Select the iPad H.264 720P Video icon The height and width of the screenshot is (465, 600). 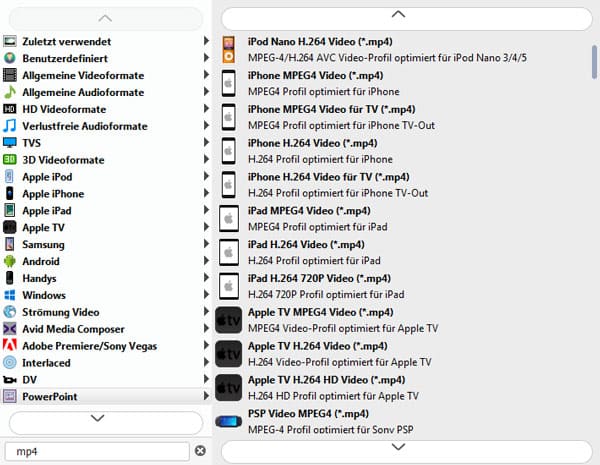click(228, 286)
